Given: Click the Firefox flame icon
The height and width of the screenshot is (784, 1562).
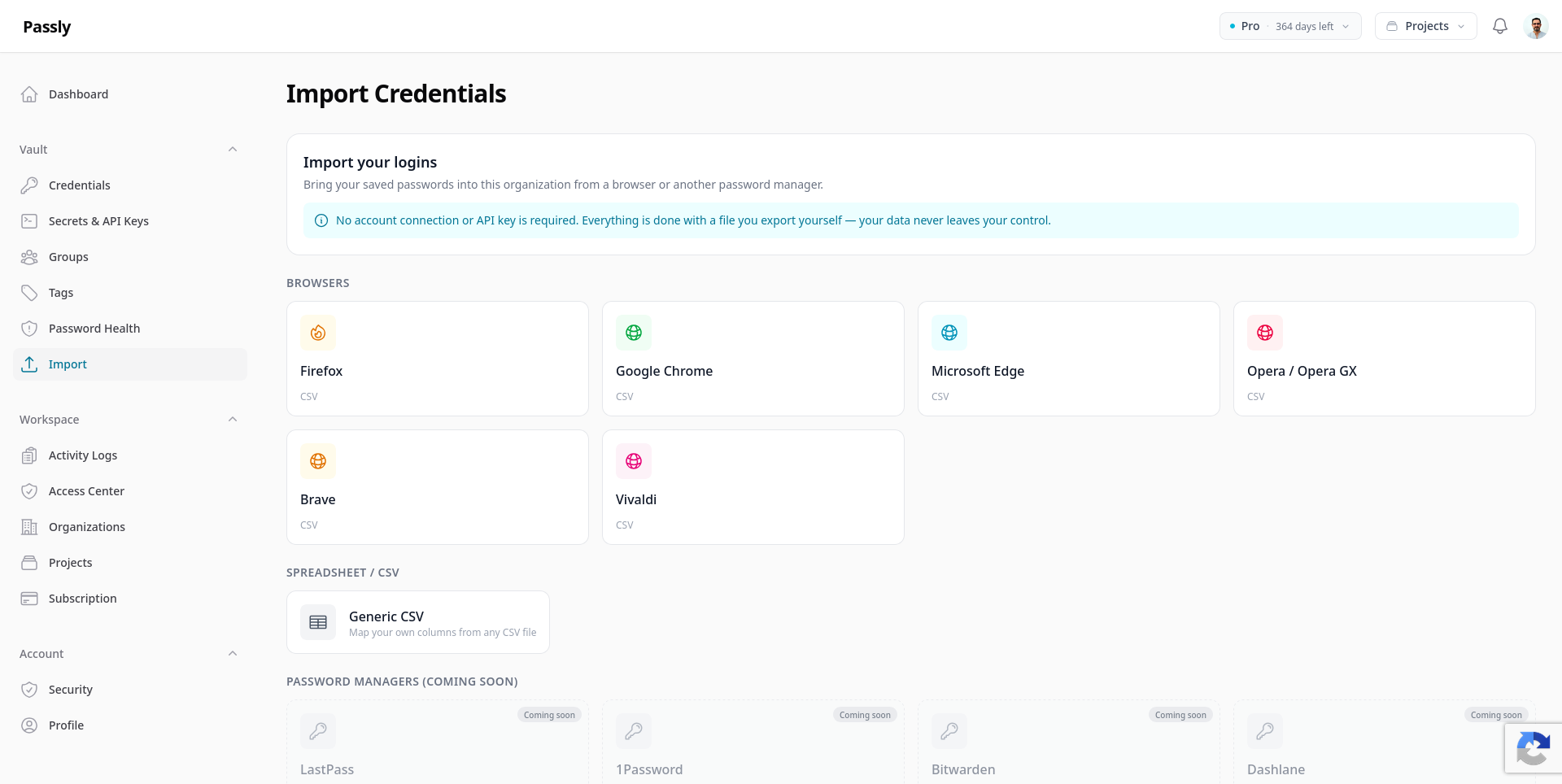Looking at the screenshot, I should 318,333.
